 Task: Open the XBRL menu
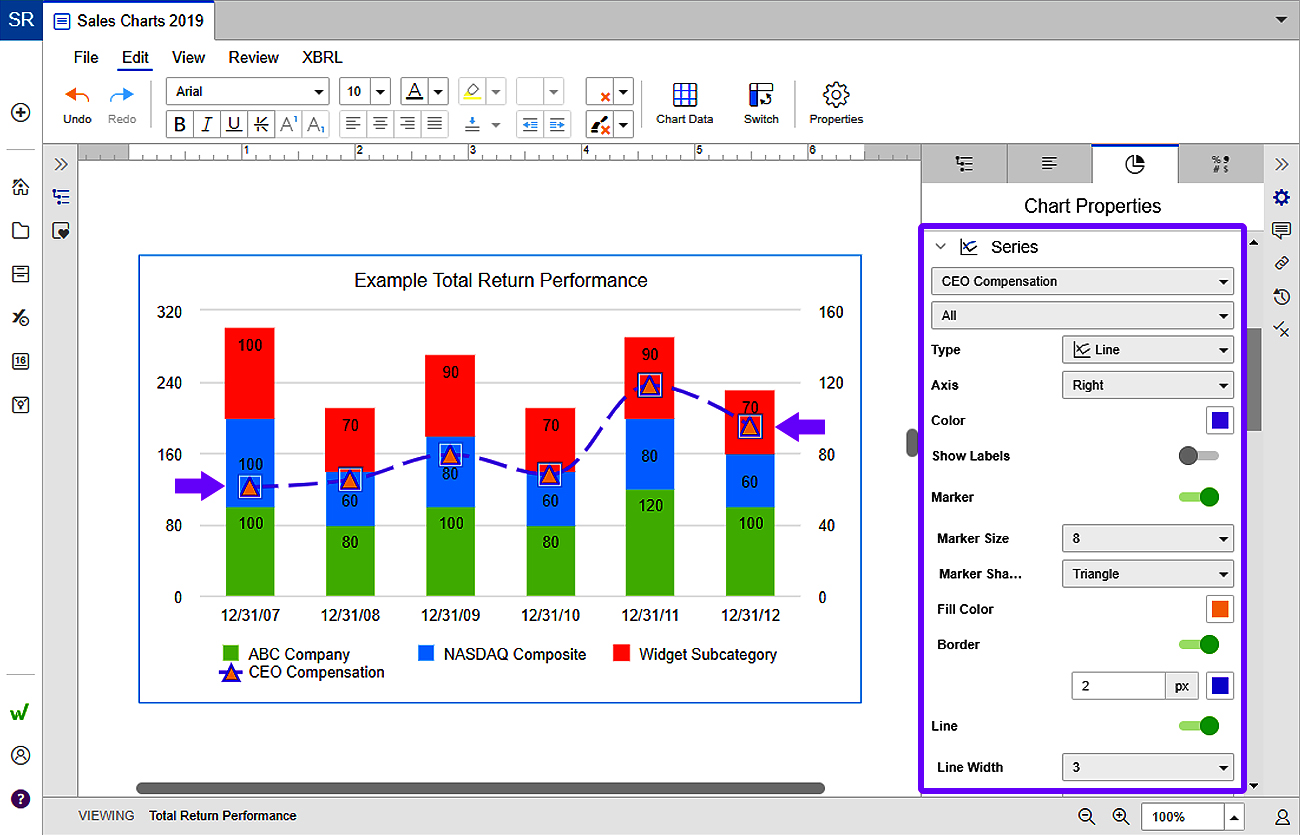coord(322,58)
